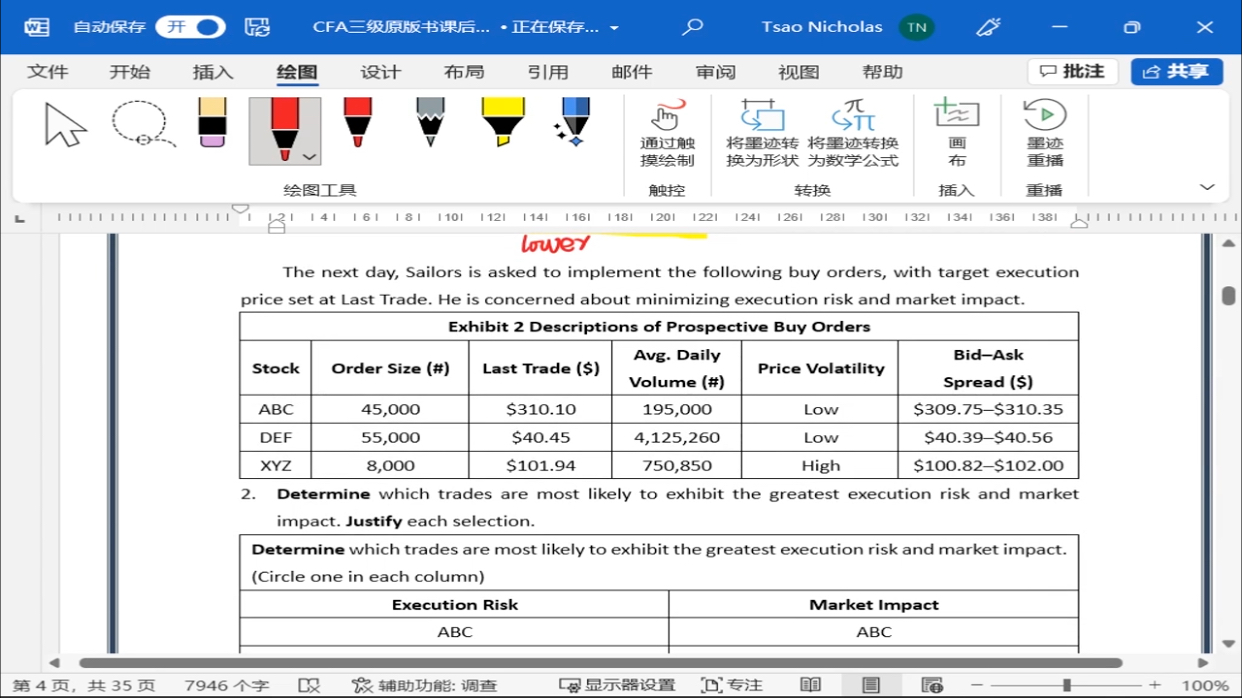Select the lasso selection tool

[141, 126]
